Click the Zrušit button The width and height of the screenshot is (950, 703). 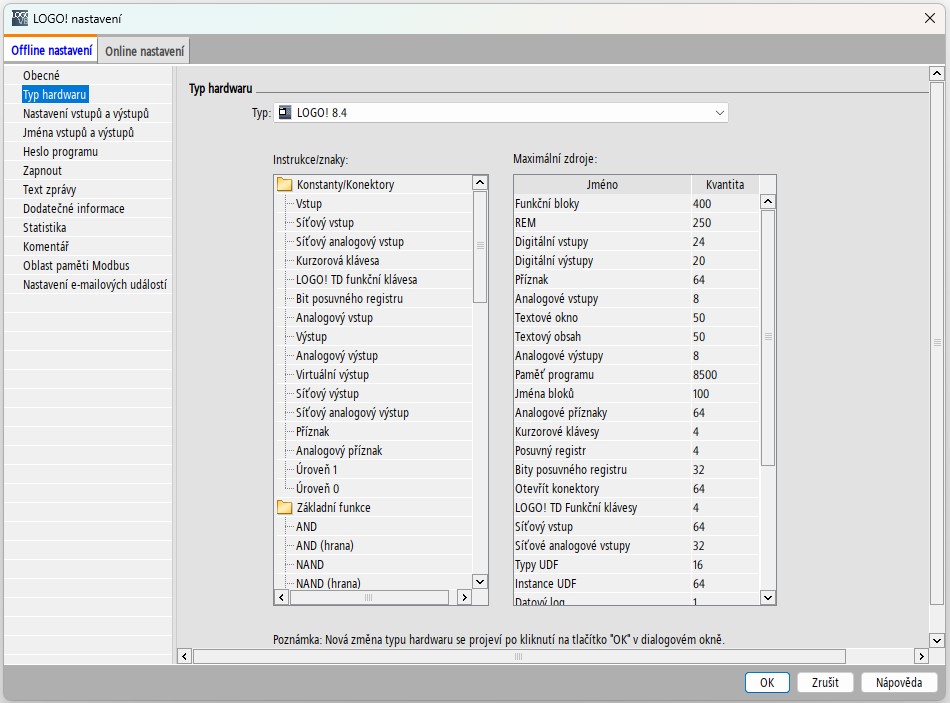[x=825, y=682]
